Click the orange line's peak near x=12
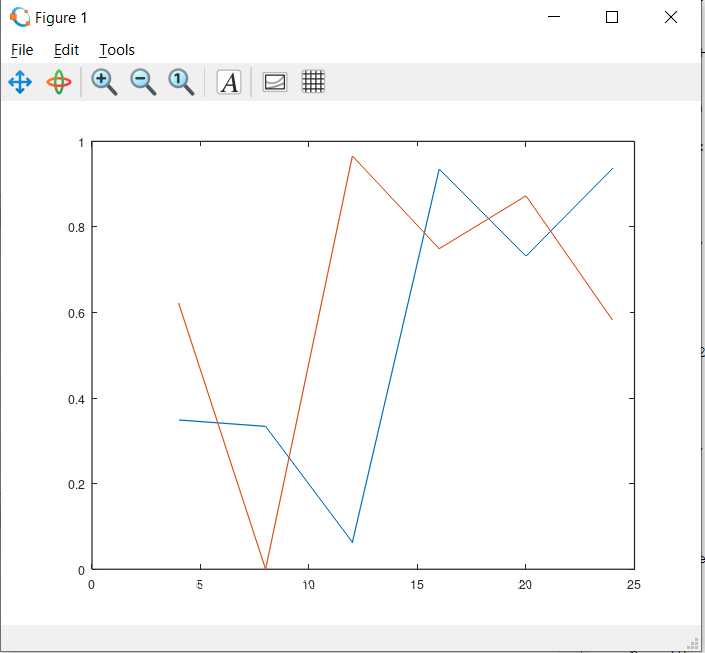Viewport: 705px width, 653px height. coord(352,156)
